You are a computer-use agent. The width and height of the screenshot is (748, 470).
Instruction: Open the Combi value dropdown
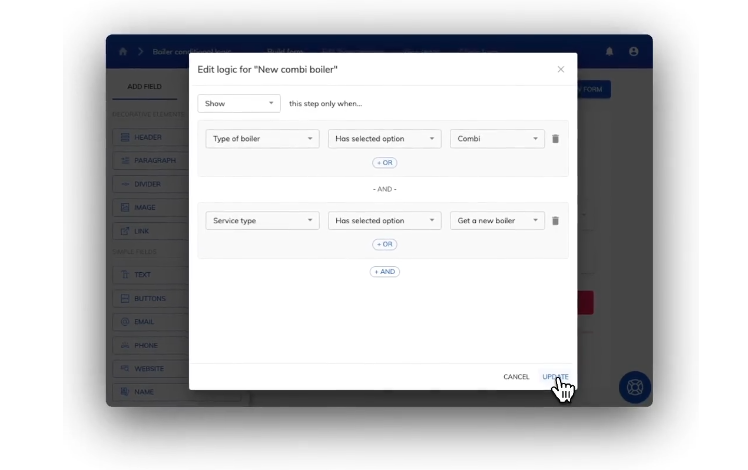click(497, 139)
